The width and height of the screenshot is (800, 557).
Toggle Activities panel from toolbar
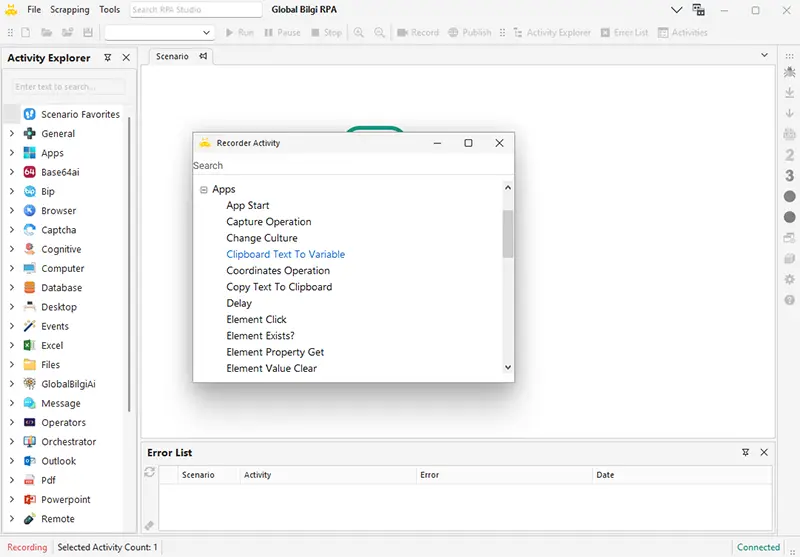pos(683,33)
